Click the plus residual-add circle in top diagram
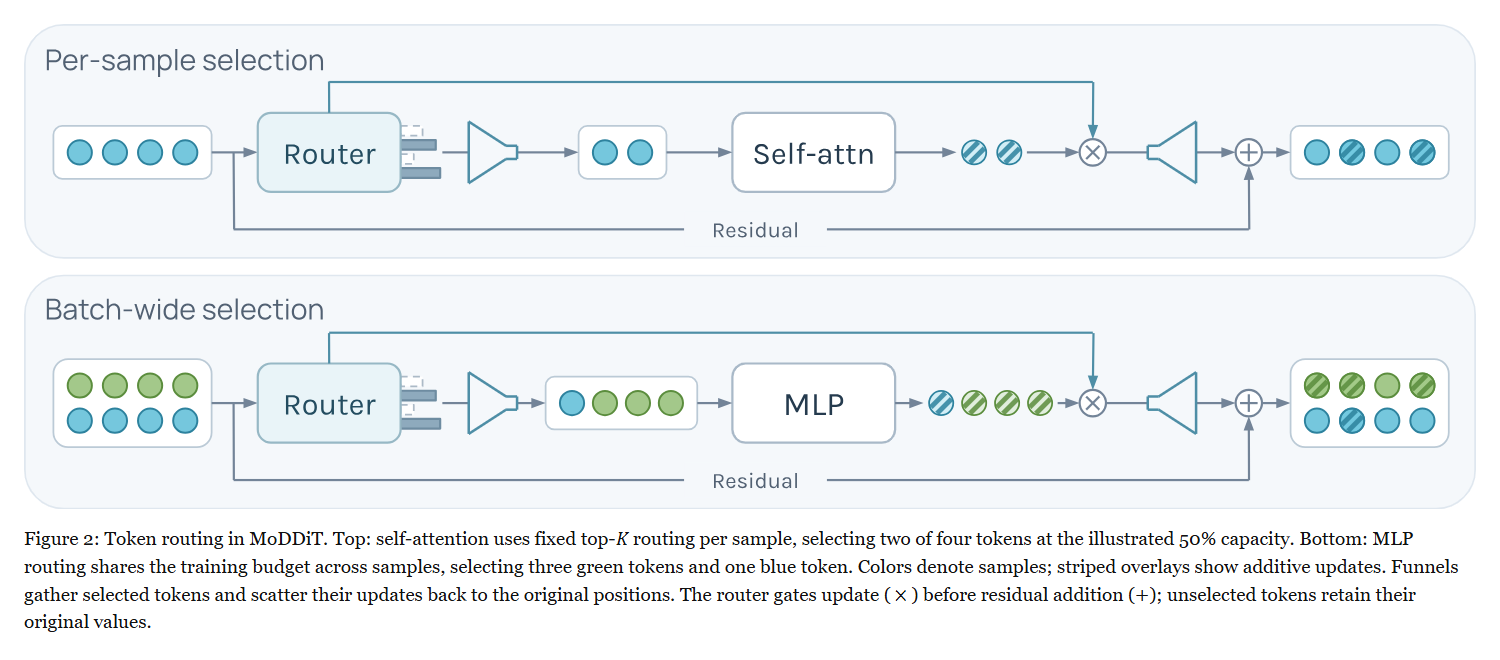1500x660 pixels. click(1249, 153)
